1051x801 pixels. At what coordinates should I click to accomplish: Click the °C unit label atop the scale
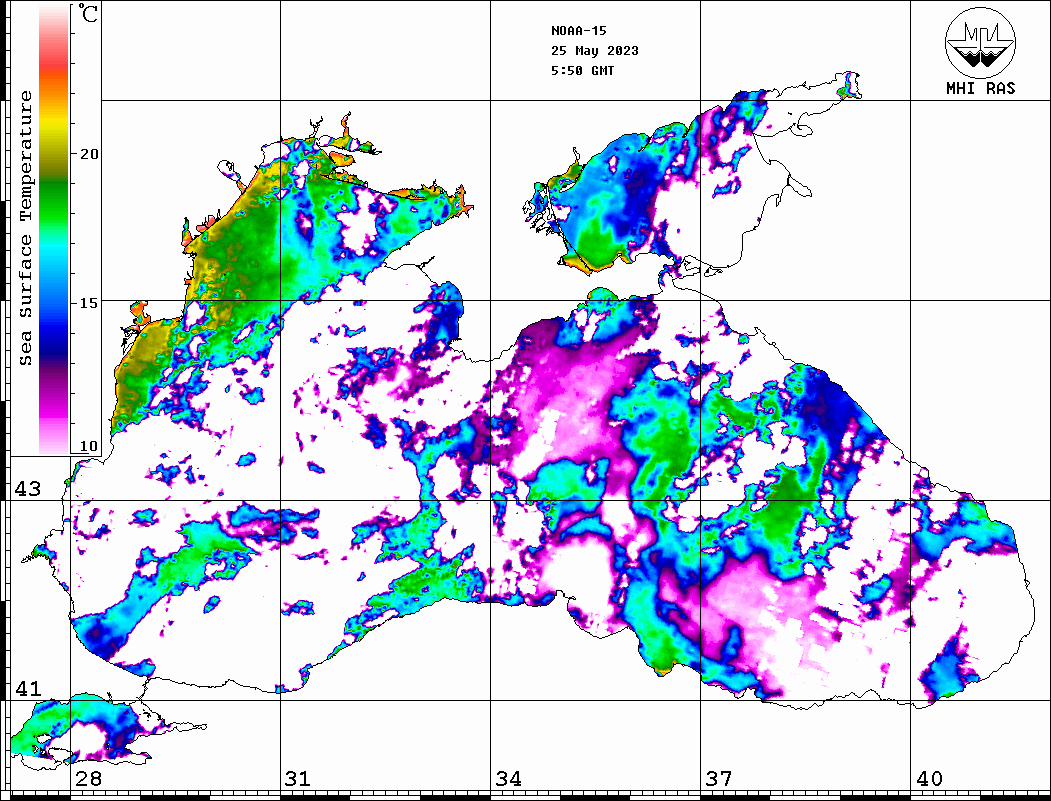pos(88,14)
